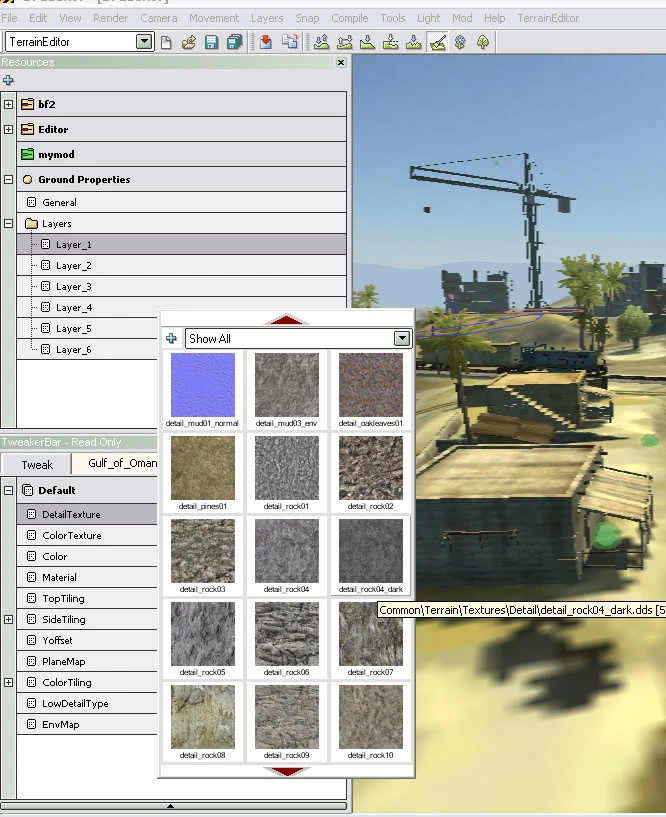Select the tree overgrowth tool icon
Image resolution: width=666 pixels, height=817 pixels.
click(x=483, y=42)
